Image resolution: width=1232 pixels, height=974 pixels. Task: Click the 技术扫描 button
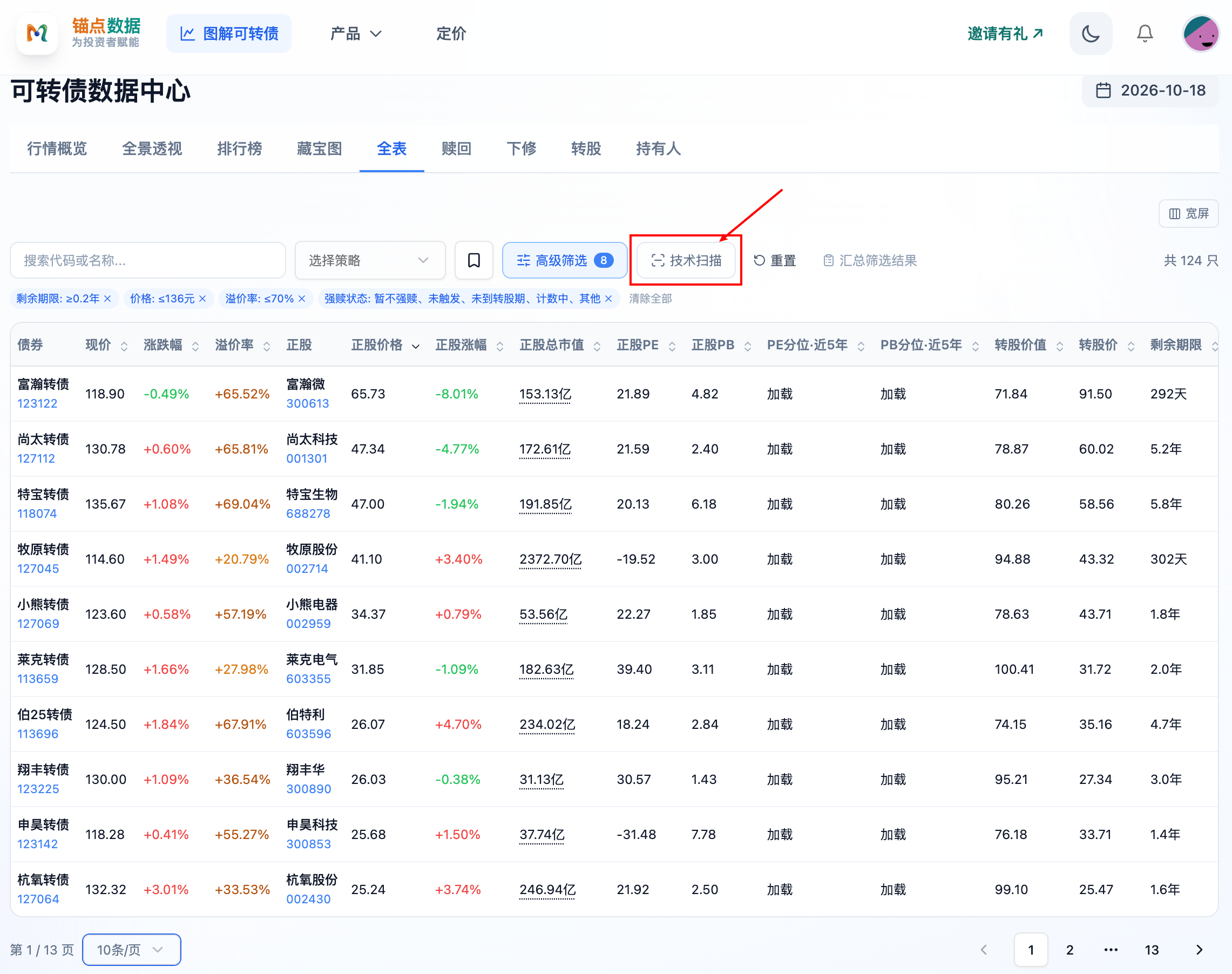coord(686,261)
